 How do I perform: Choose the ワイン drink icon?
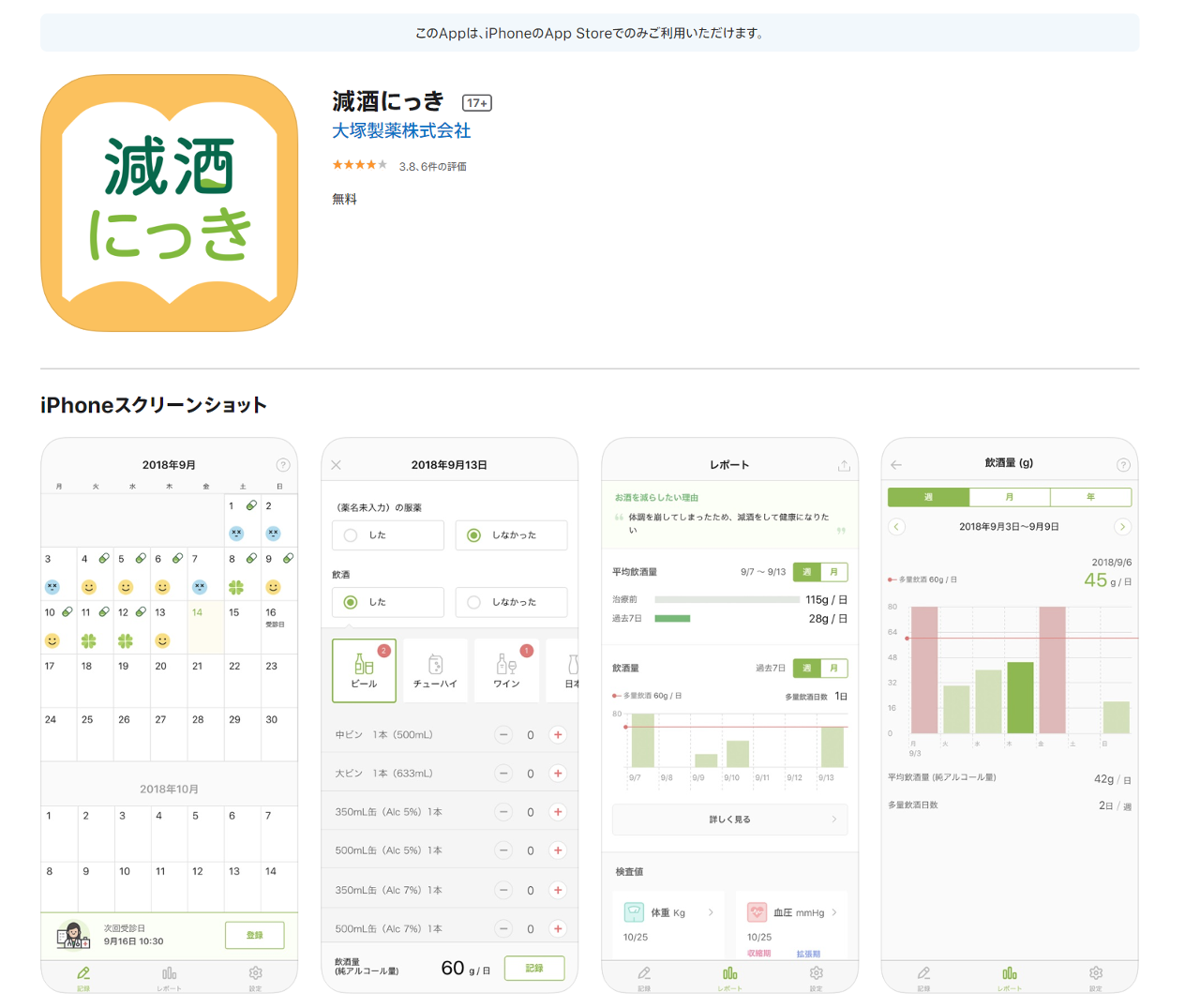pyautogui.click(x=506, y=670)
